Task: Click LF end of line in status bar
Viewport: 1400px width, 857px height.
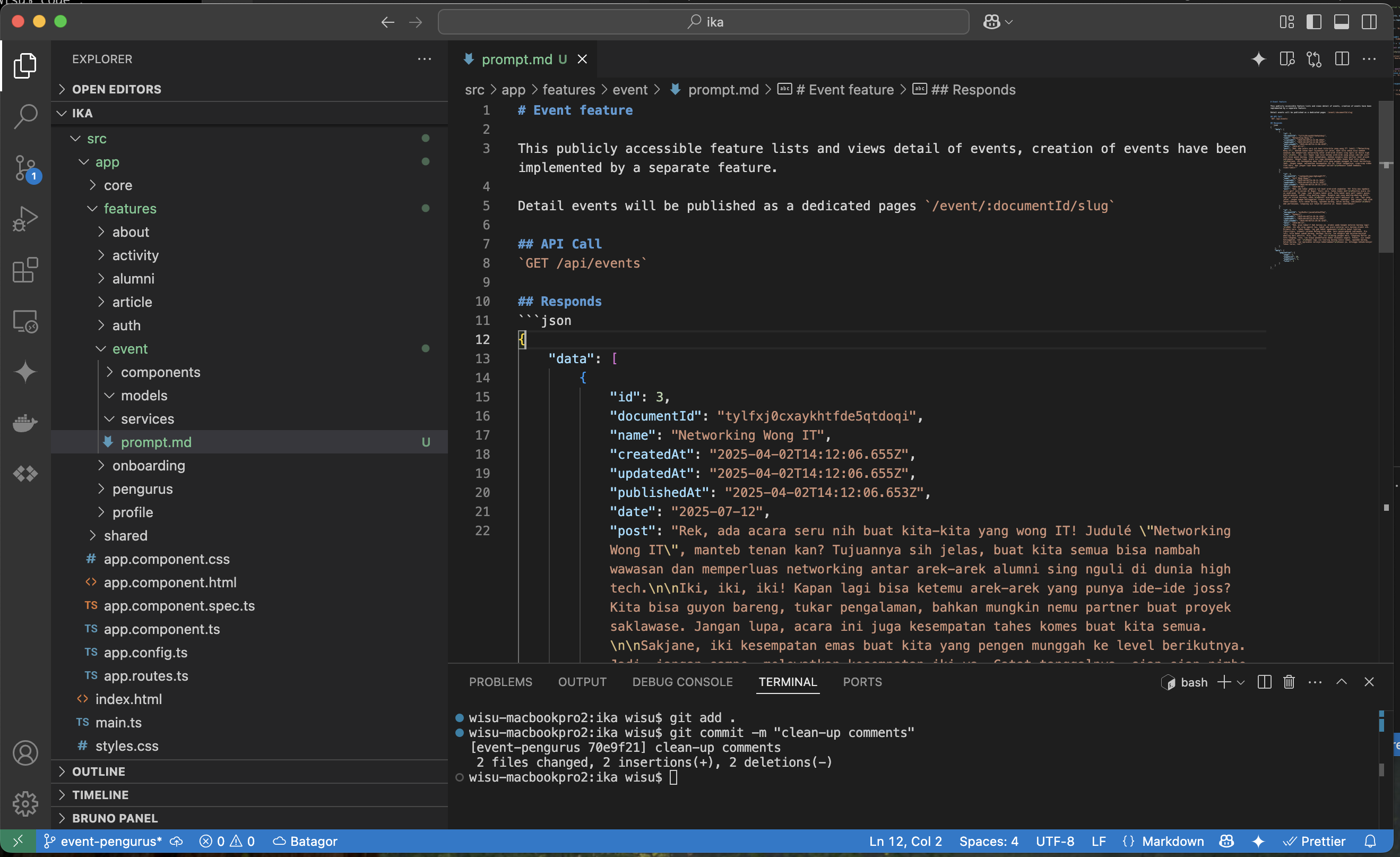Action: click(x=1099, y=841)
